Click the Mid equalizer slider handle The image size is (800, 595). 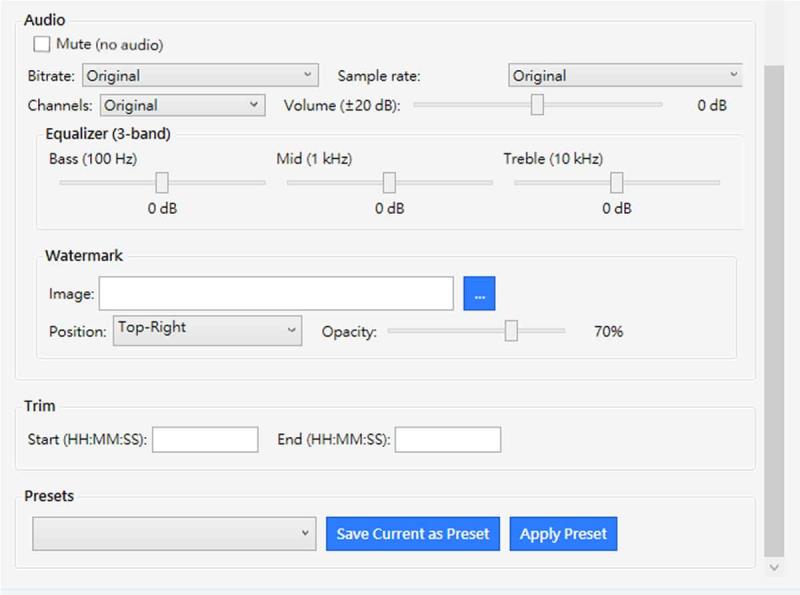tap(390, 183)
